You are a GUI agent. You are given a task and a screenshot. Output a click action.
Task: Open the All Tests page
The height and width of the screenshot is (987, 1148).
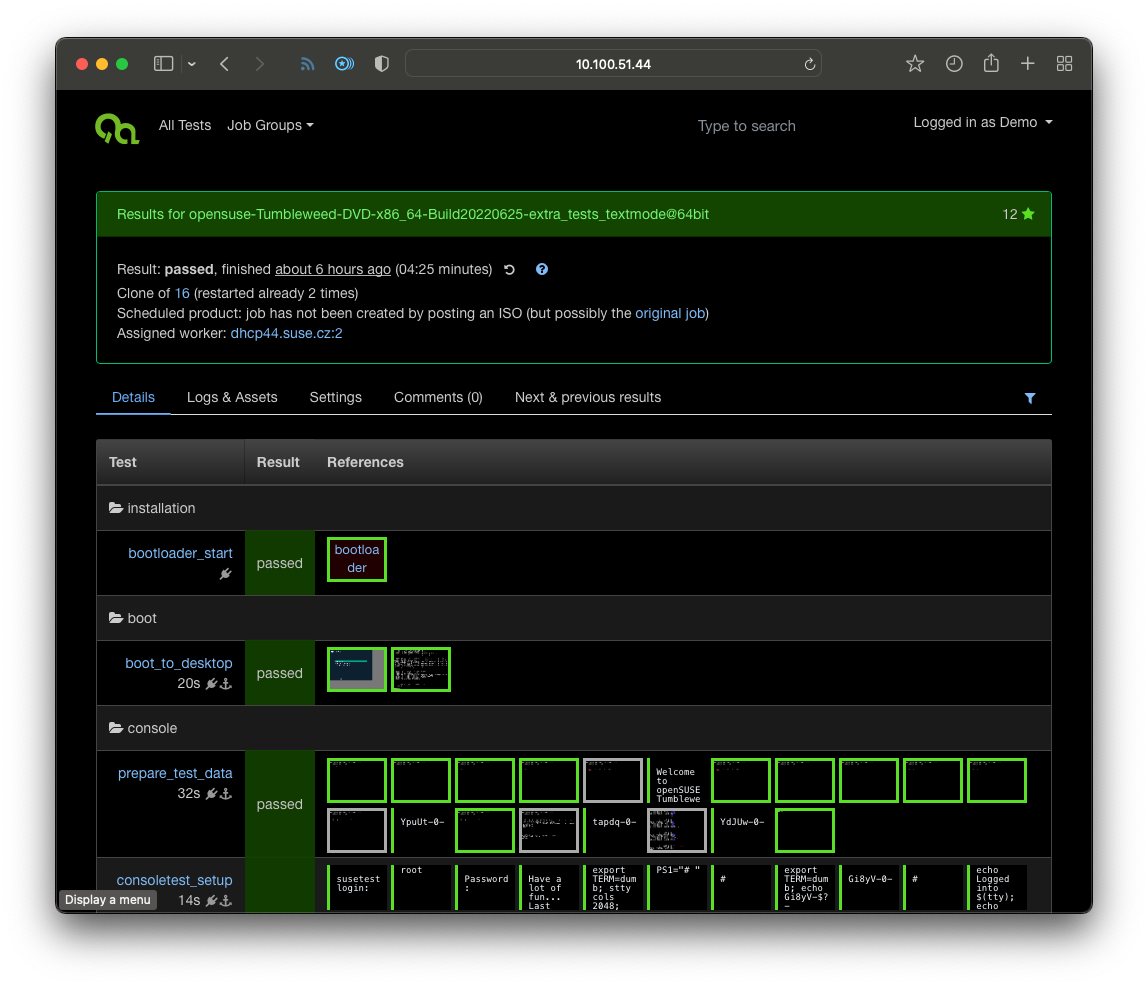[x=184, y=125]
